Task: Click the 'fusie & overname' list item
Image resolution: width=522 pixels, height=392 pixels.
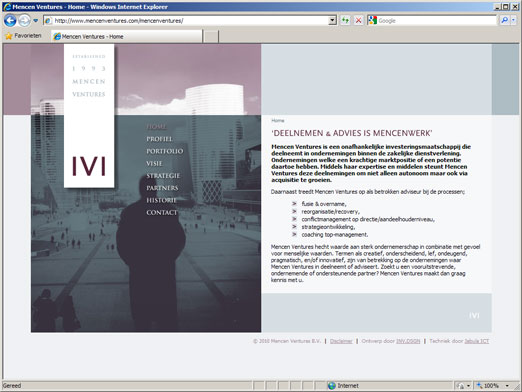Action: tap(324, 204)
